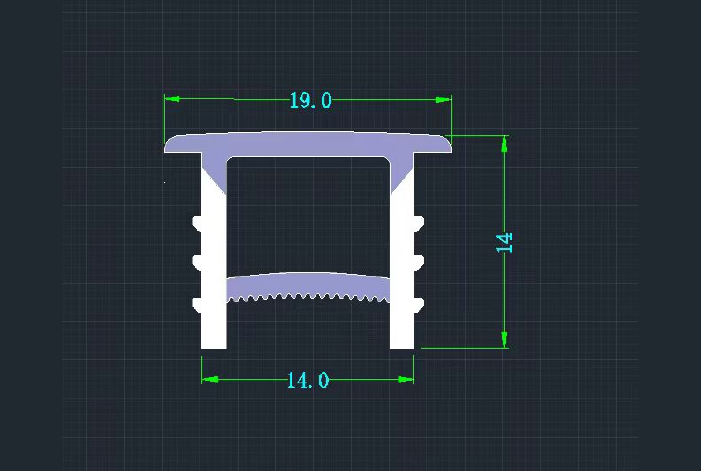Image resolution: width=701 pixels, height=471 pixels.
Task: Pick the middle barb on the left leg
Action: 198,261
